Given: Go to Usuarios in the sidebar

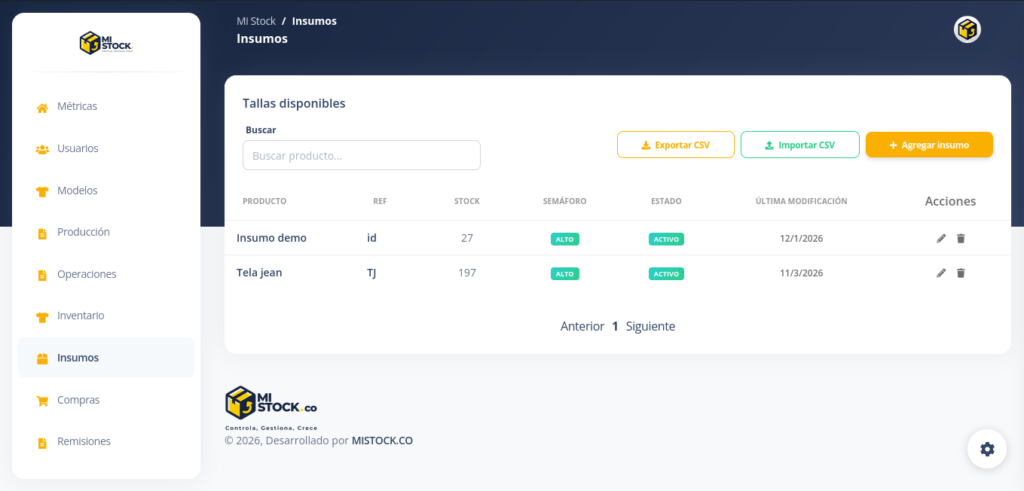Looking at the screenshot, I should point(77,148).
